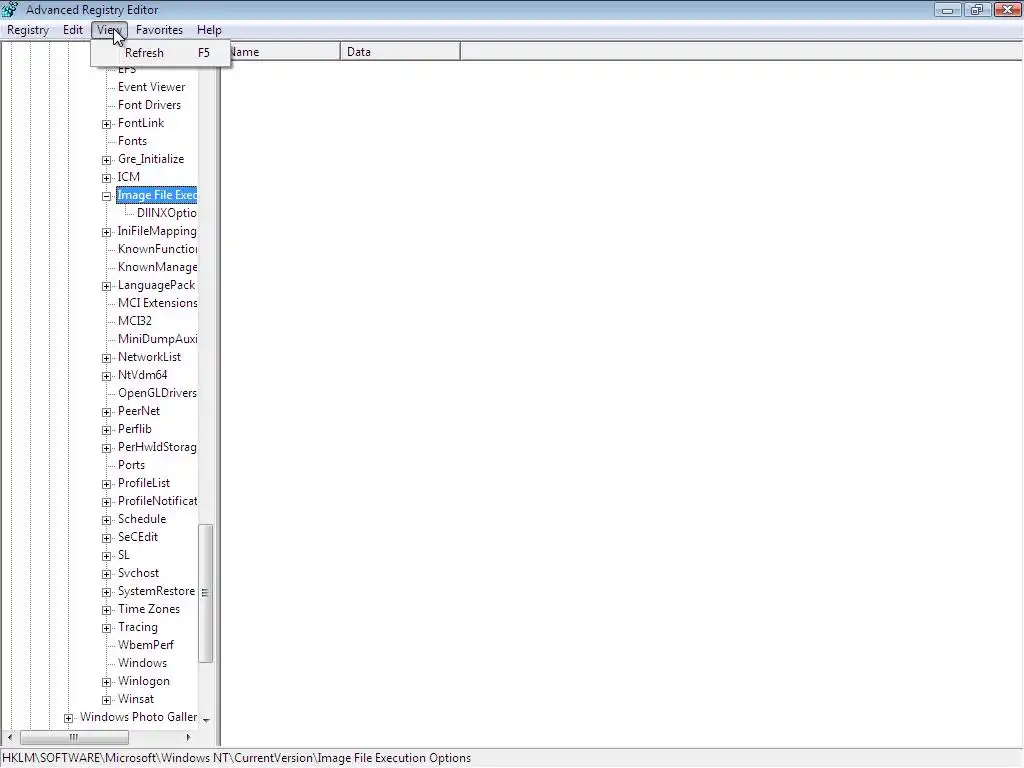Expand the Schedule key
1024x768 pixels.
click(x=106, y=520)
